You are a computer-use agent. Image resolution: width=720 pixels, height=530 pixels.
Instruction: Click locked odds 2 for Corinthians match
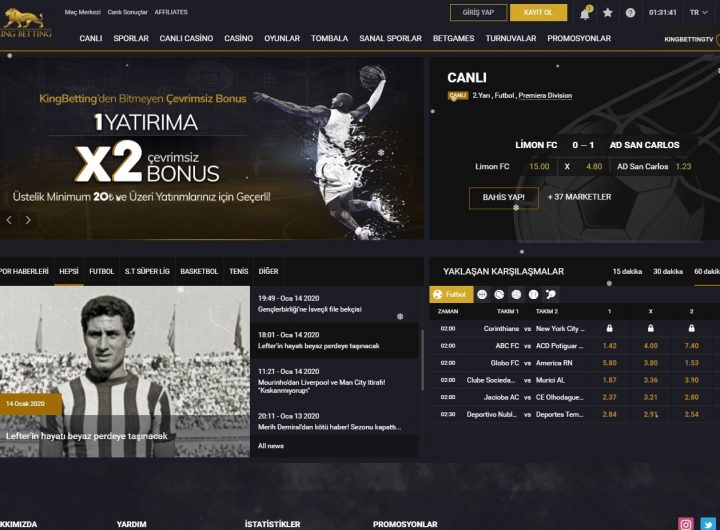[692, 328]
